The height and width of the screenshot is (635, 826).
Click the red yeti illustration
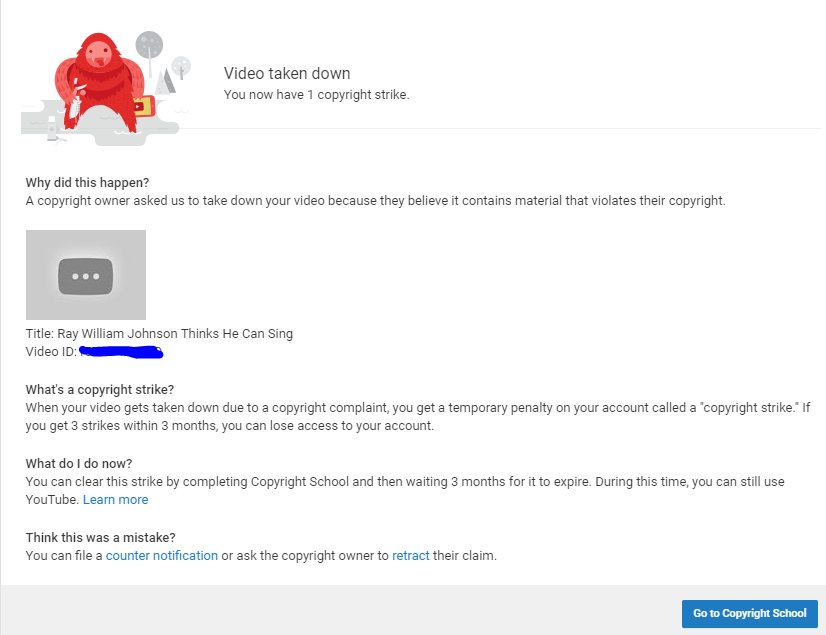pyautogui.click(x=100, y=82)
